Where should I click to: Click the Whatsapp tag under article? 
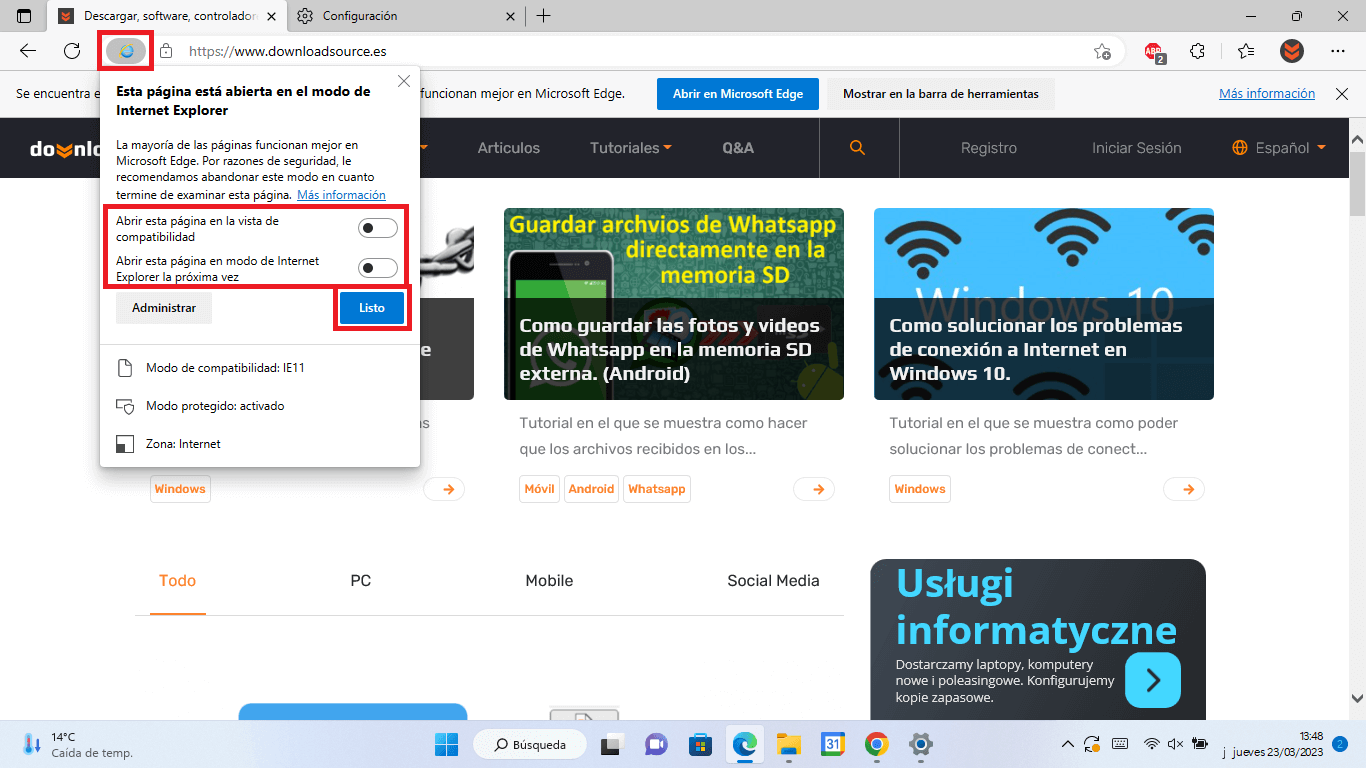[x=657, y=489]
